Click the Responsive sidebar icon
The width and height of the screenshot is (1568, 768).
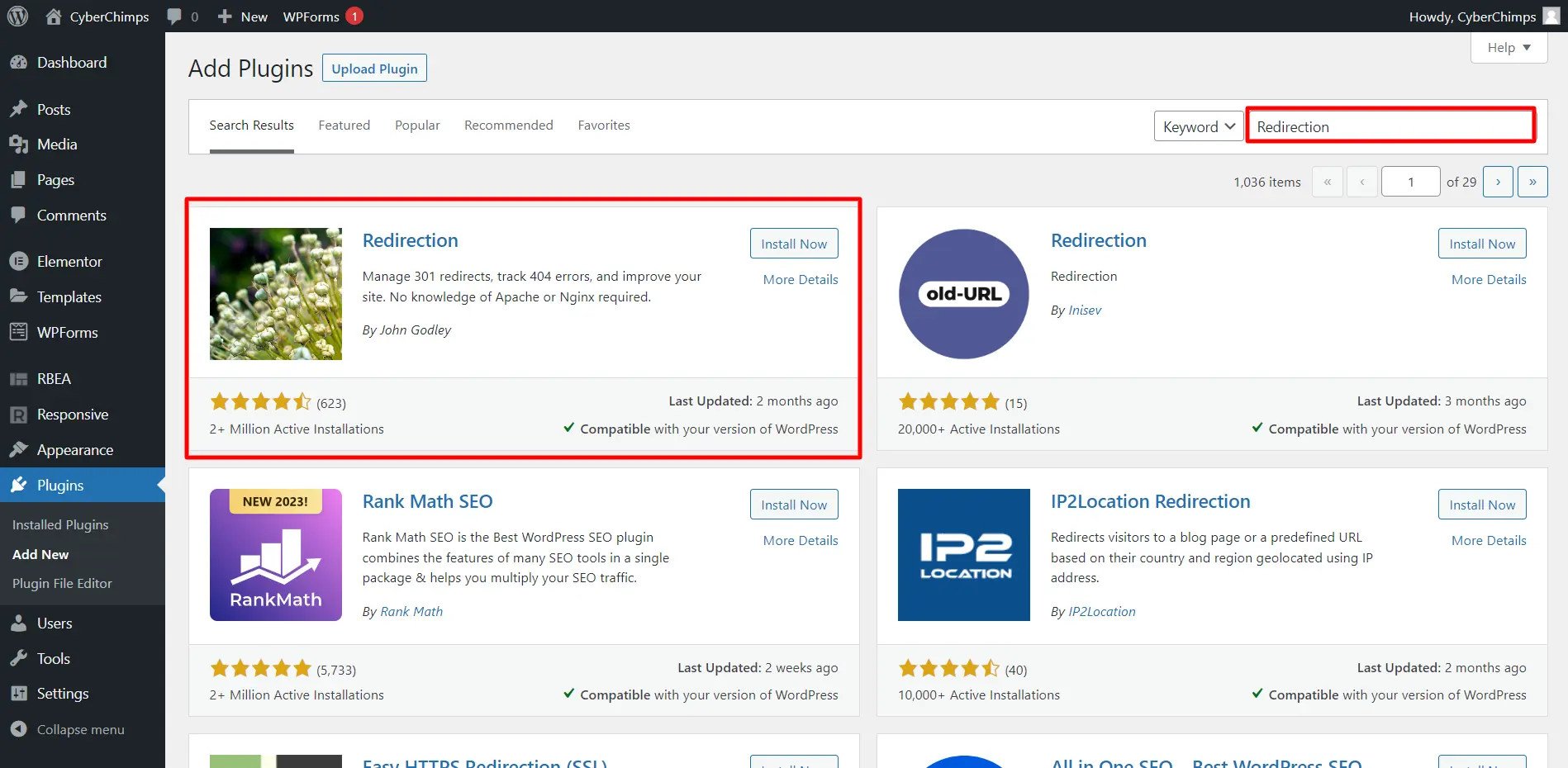18,415
